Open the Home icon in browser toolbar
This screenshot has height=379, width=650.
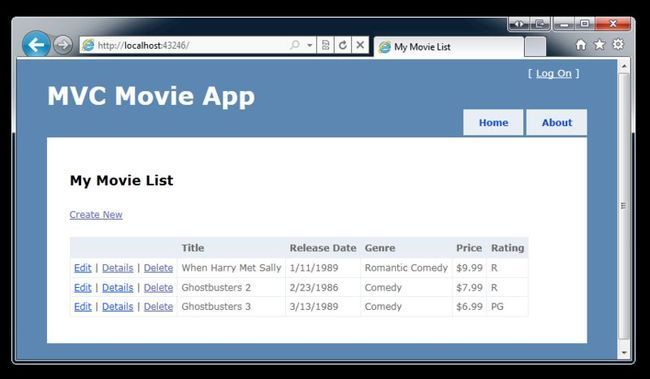tap(581, 45)
